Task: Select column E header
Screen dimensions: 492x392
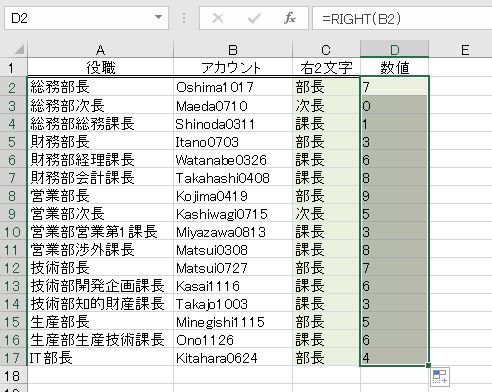Action: (465, 50)
